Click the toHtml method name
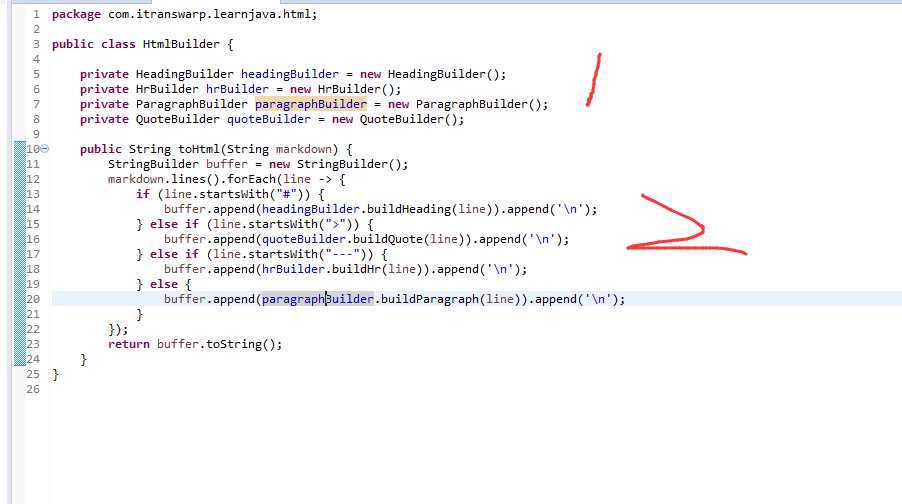 tap(198, 149)
